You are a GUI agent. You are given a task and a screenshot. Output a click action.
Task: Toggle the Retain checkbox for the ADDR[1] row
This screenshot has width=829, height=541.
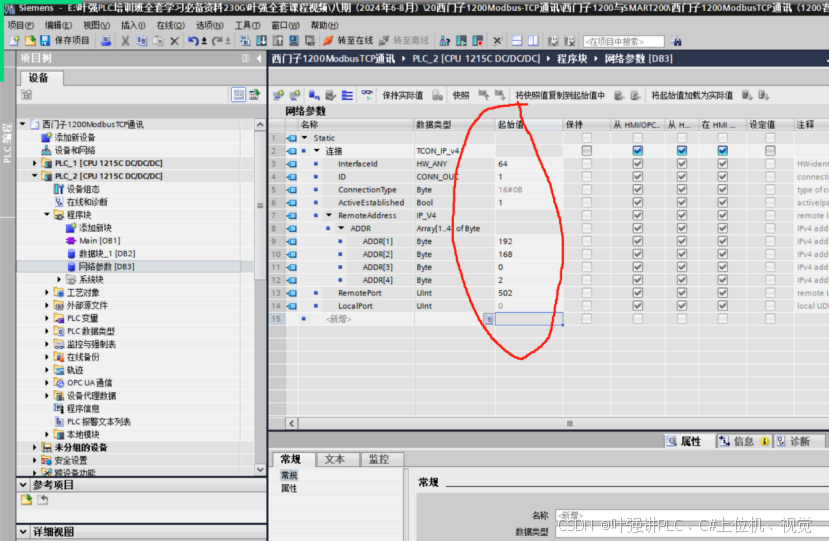coord(586,241)
